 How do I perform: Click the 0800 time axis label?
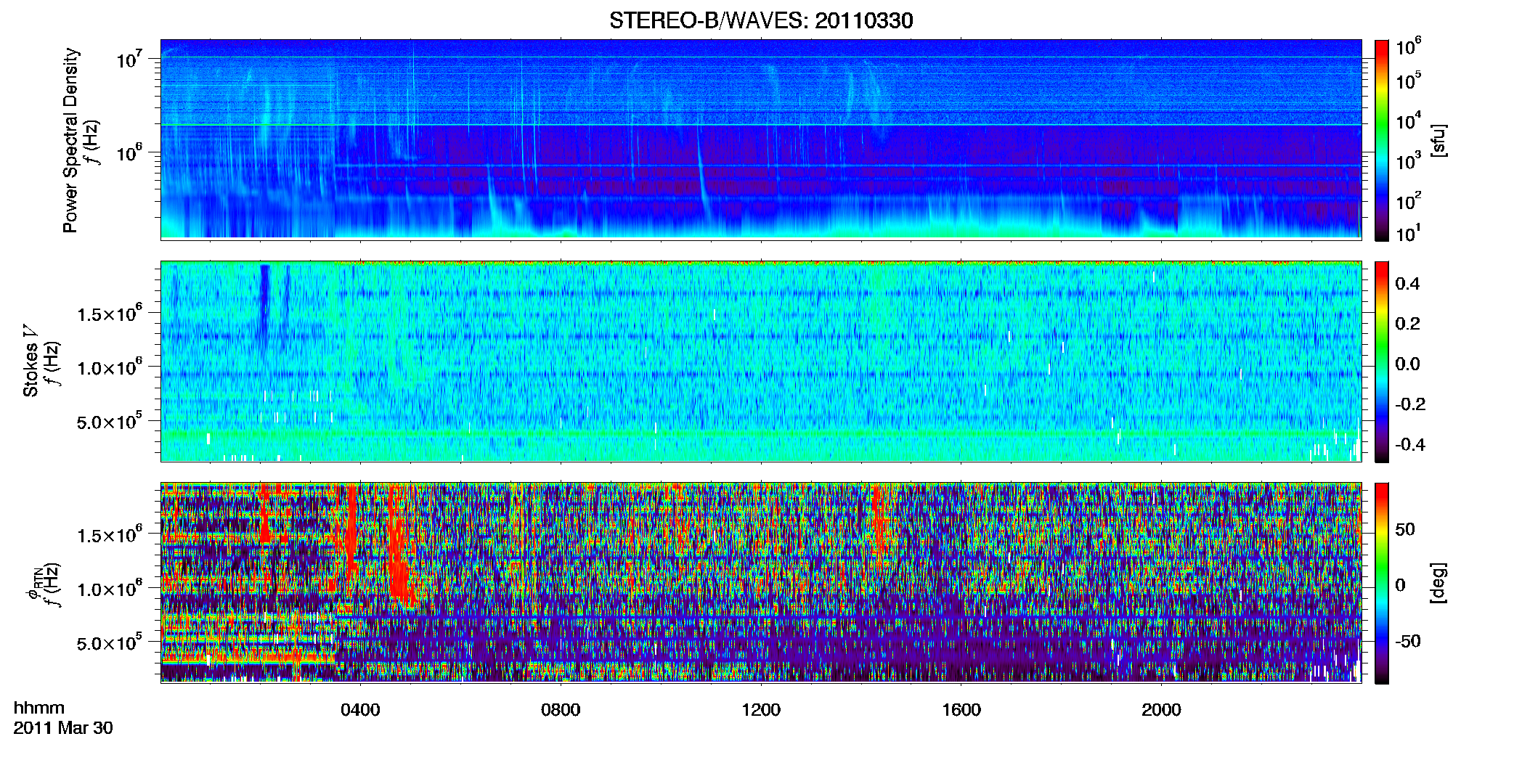point(561,710)
